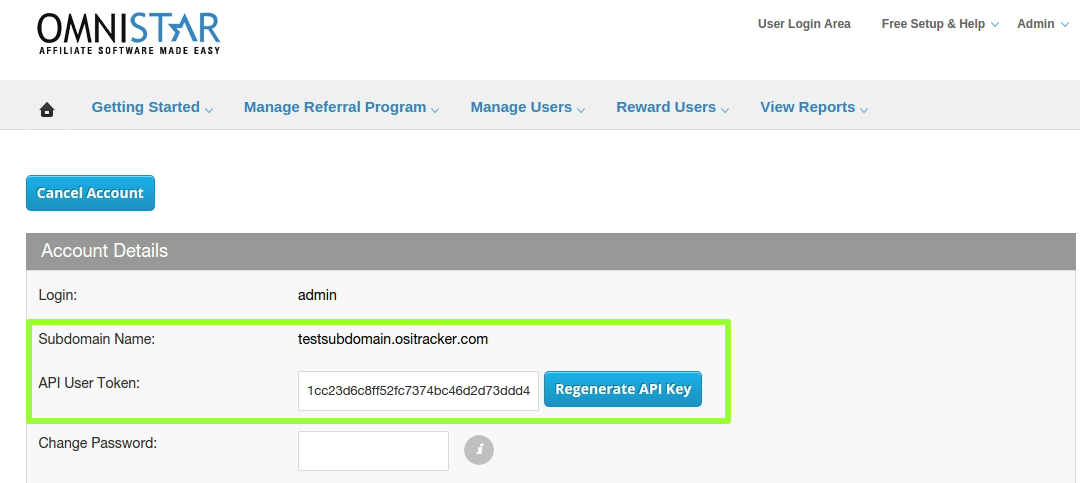The width and height of the screenshot is (1080, 483).
Task: Expand the Manage Referral Program chevron
Action: [435, 110]
